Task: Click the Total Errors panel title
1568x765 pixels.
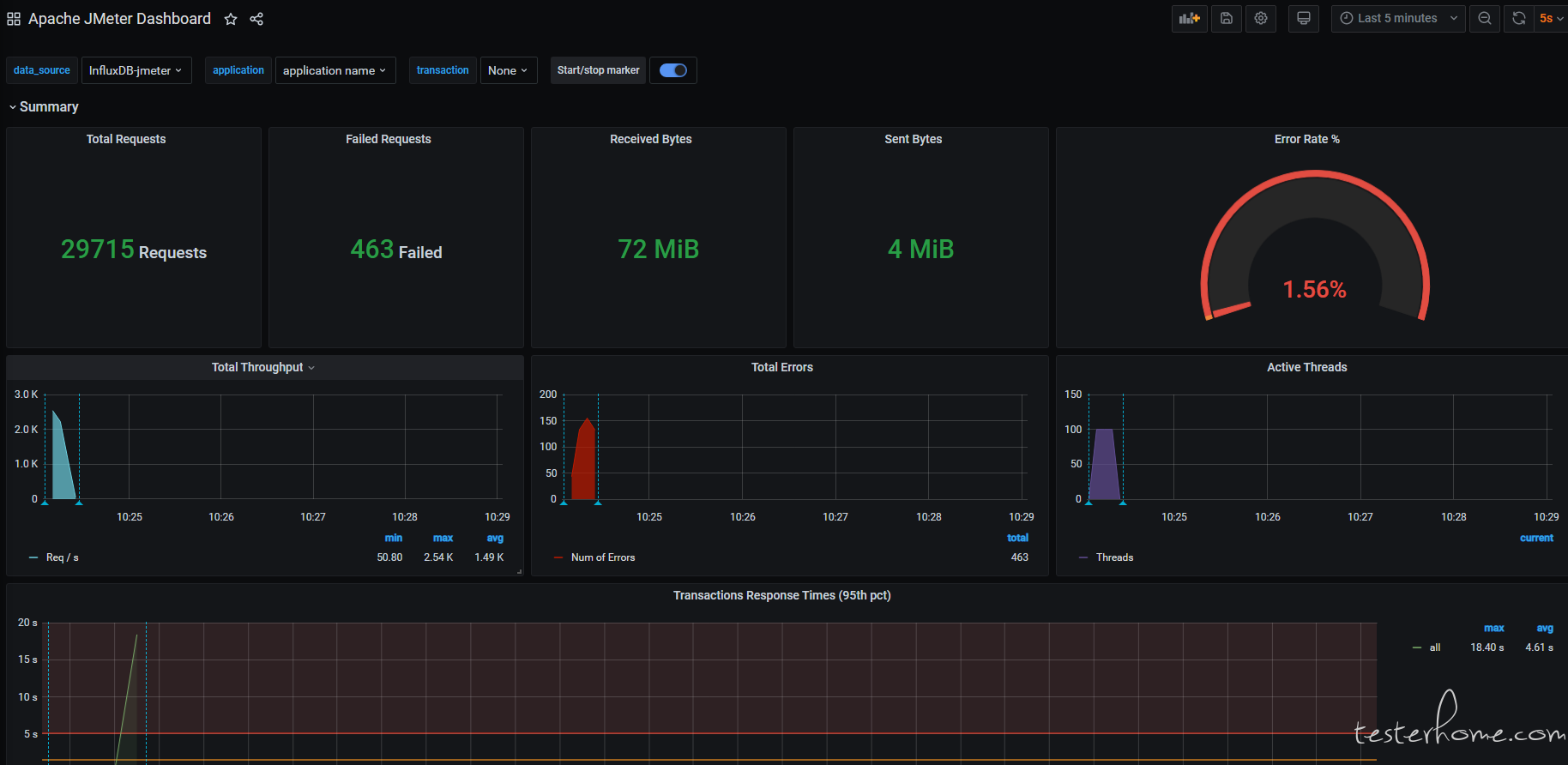Action: tap(782, 367)
